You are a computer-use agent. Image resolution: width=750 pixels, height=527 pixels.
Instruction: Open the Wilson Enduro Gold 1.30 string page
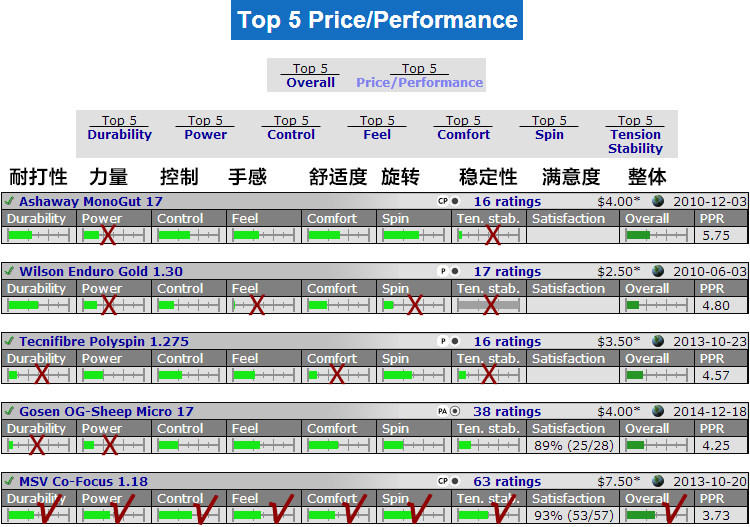click(x=101, y=271)
